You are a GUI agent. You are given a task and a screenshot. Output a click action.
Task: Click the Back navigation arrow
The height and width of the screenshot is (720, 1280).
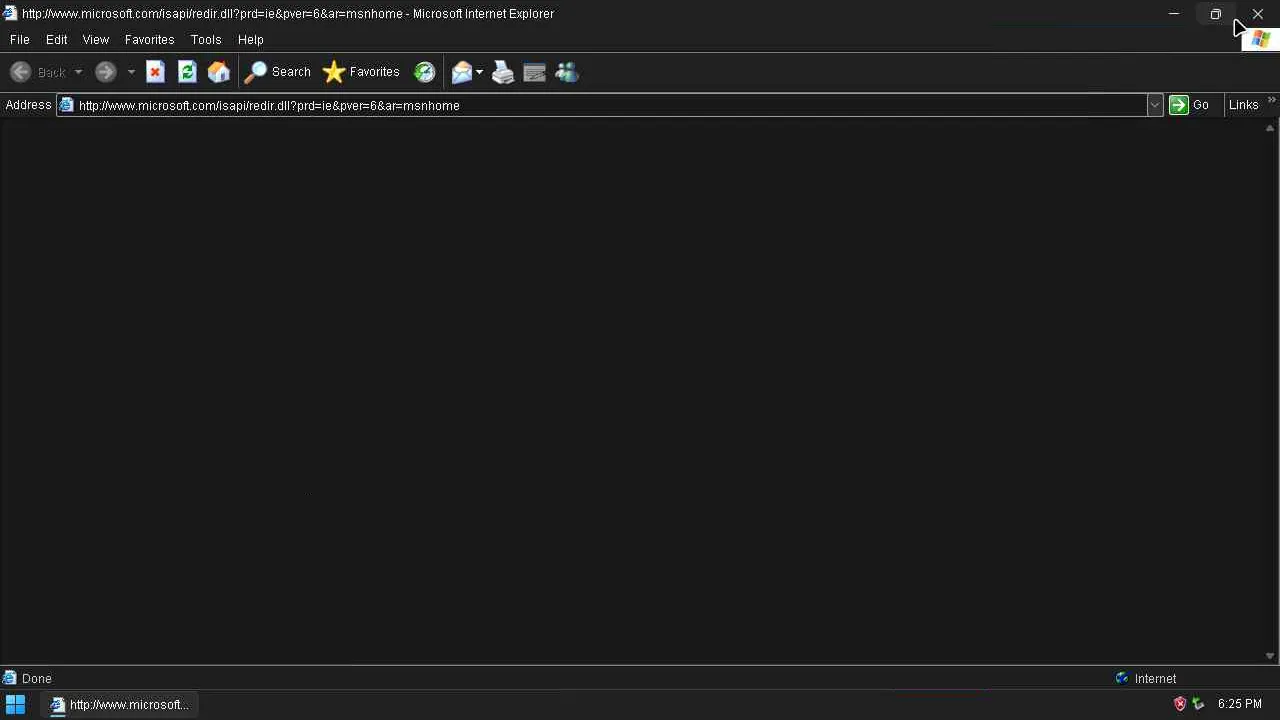coord(20,72)
